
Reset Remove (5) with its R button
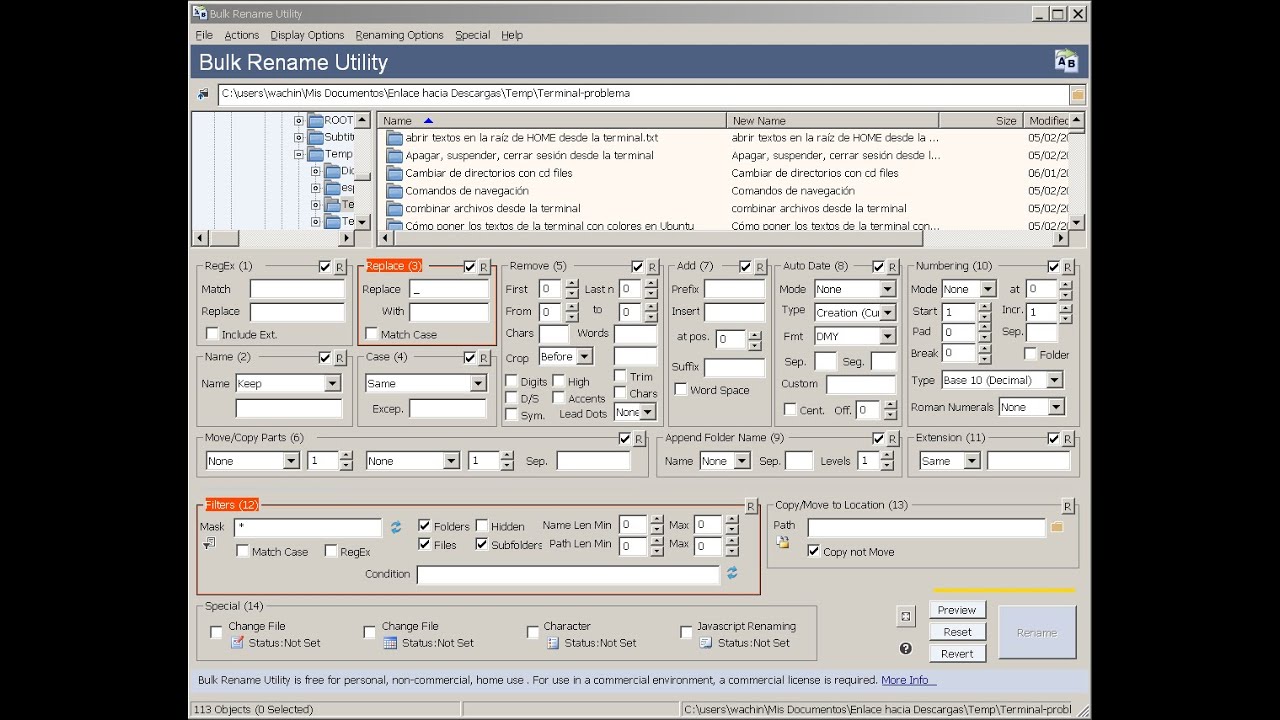coord(653,267)
